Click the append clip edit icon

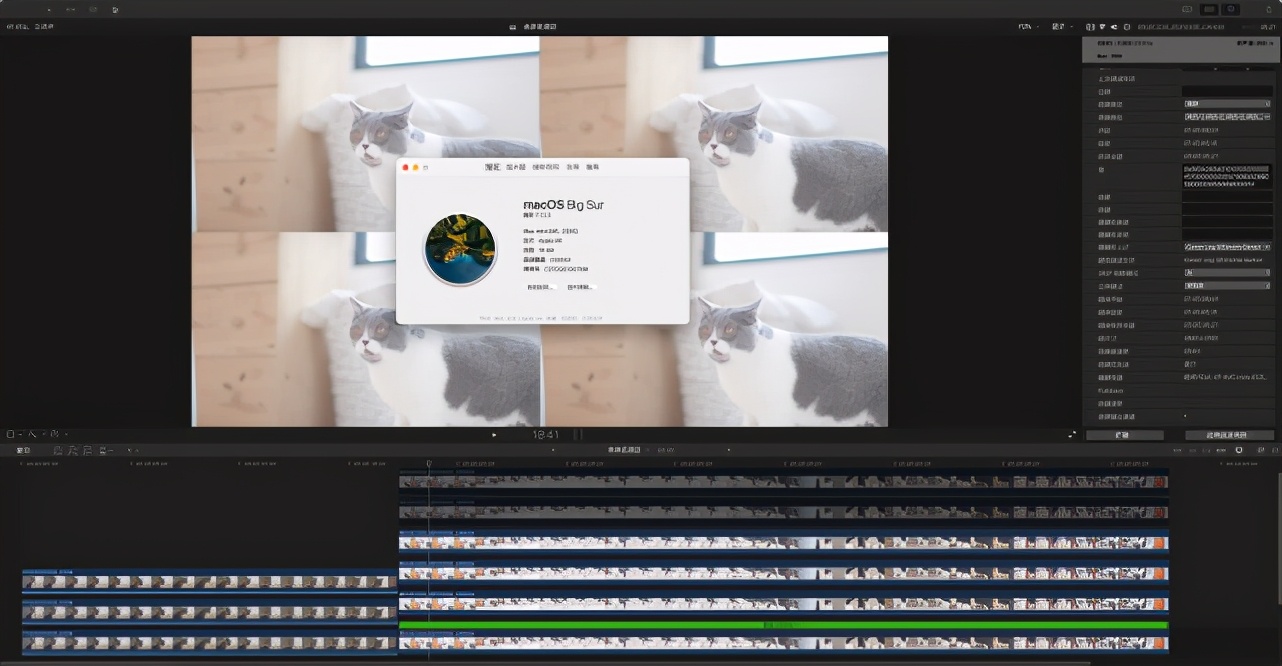point(87,451)
